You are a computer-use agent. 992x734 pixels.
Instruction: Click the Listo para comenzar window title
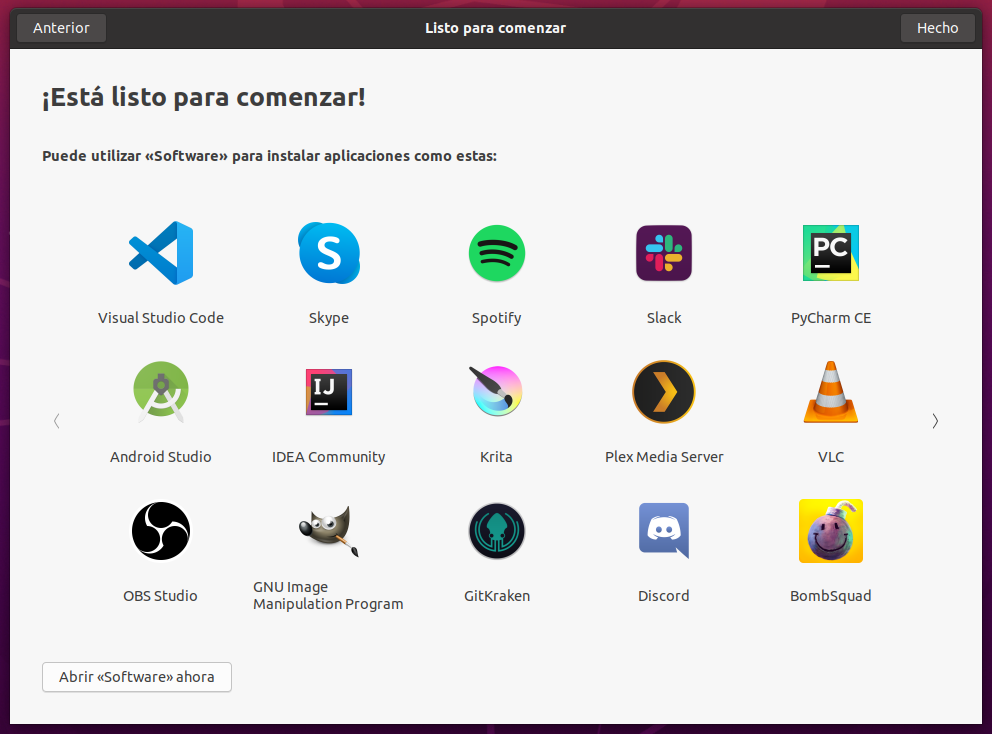pos(495,28)
